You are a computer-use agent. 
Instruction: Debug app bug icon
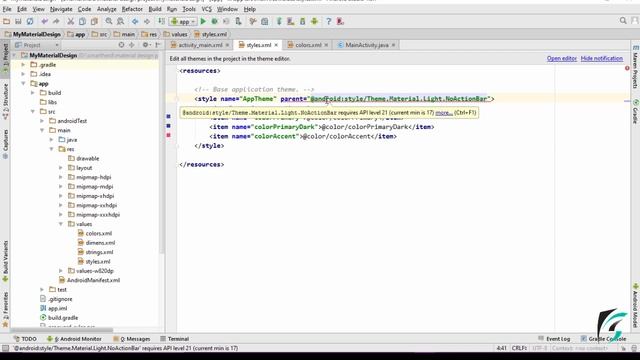point(214,21)
